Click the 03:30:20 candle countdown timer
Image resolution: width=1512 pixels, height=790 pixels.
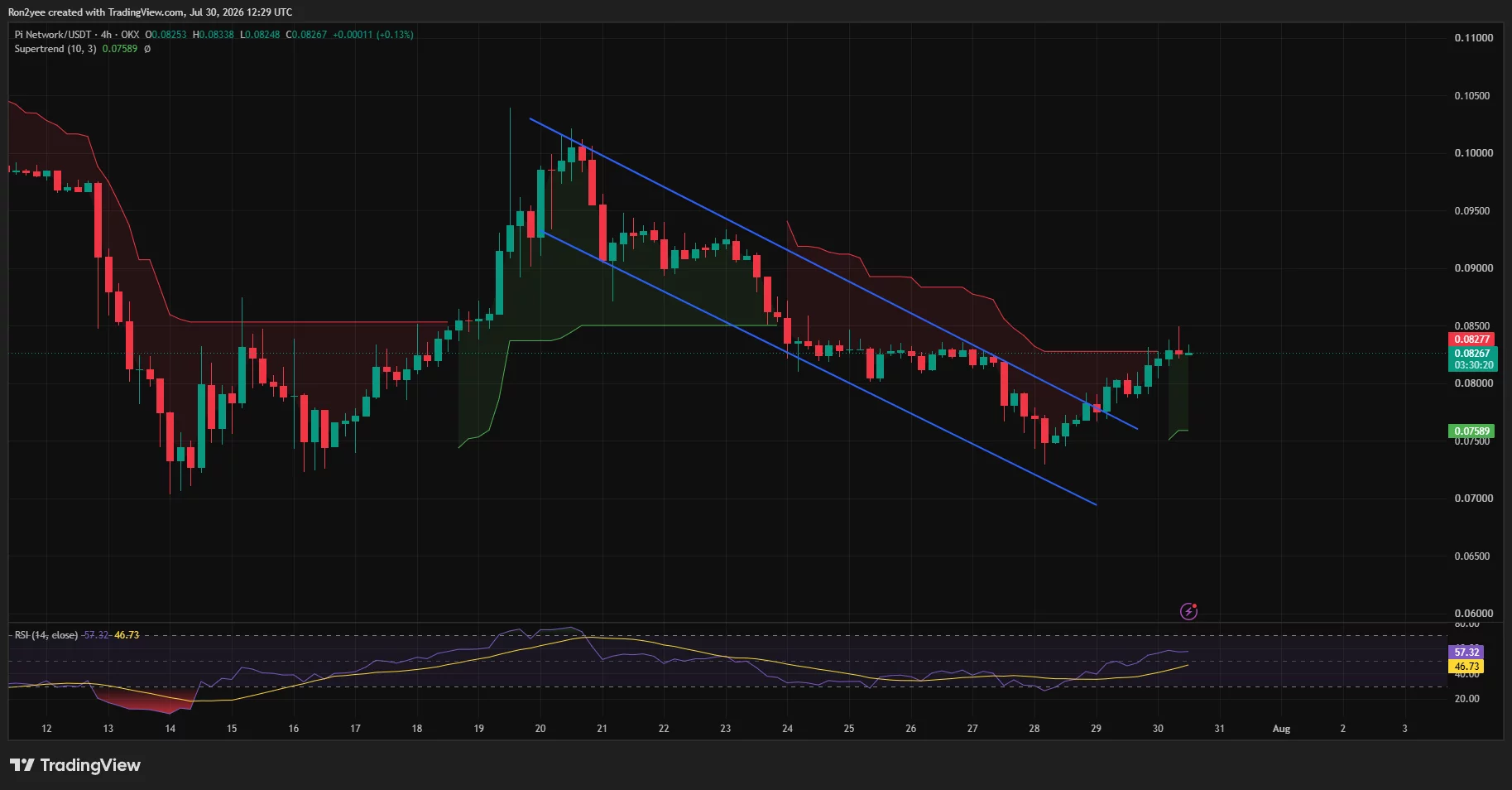click(x=1472, y=365)
